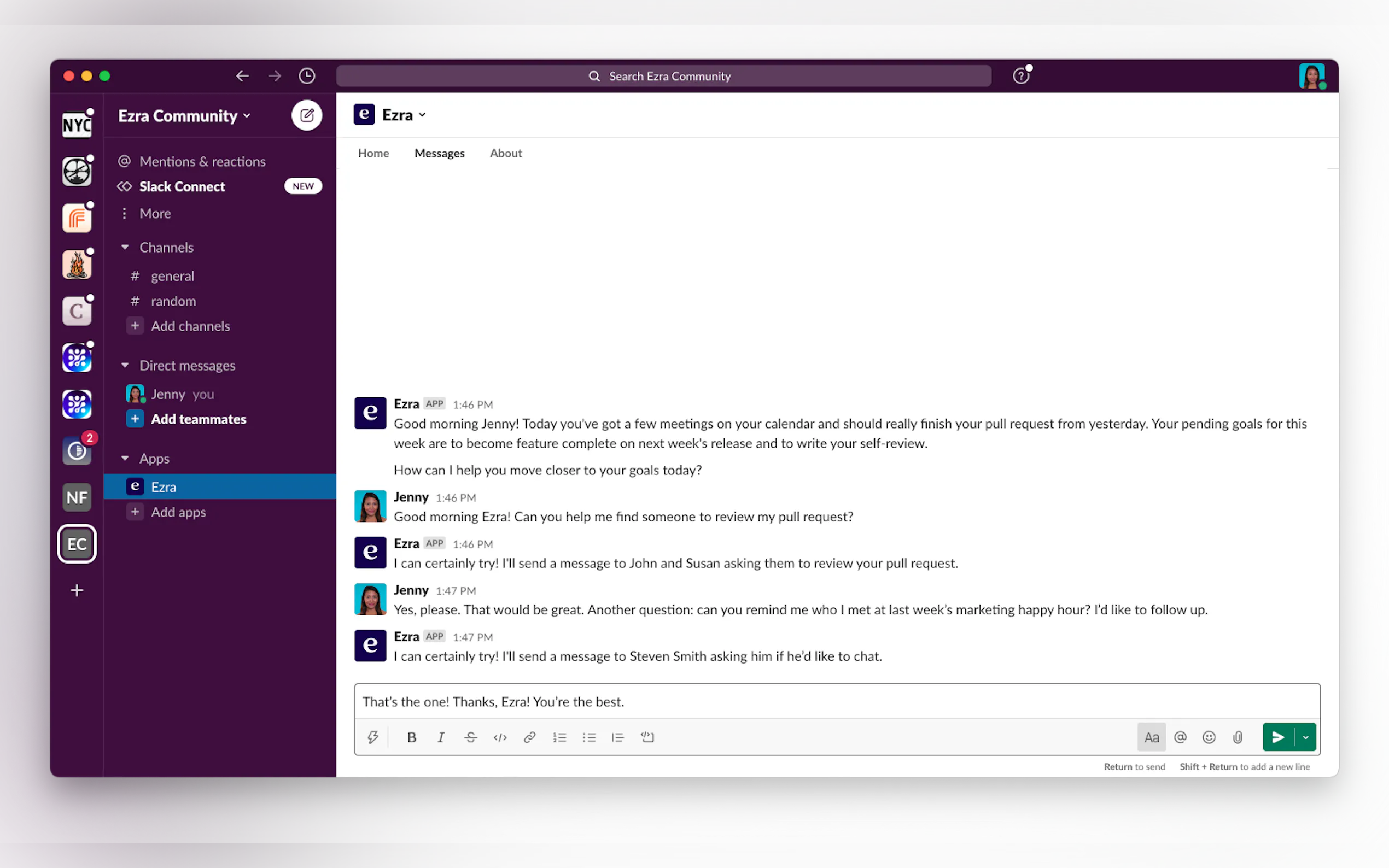The height and width of the screenshot is (868, 1389).
Task: Open history clock icon
Action: coord(307,76)
